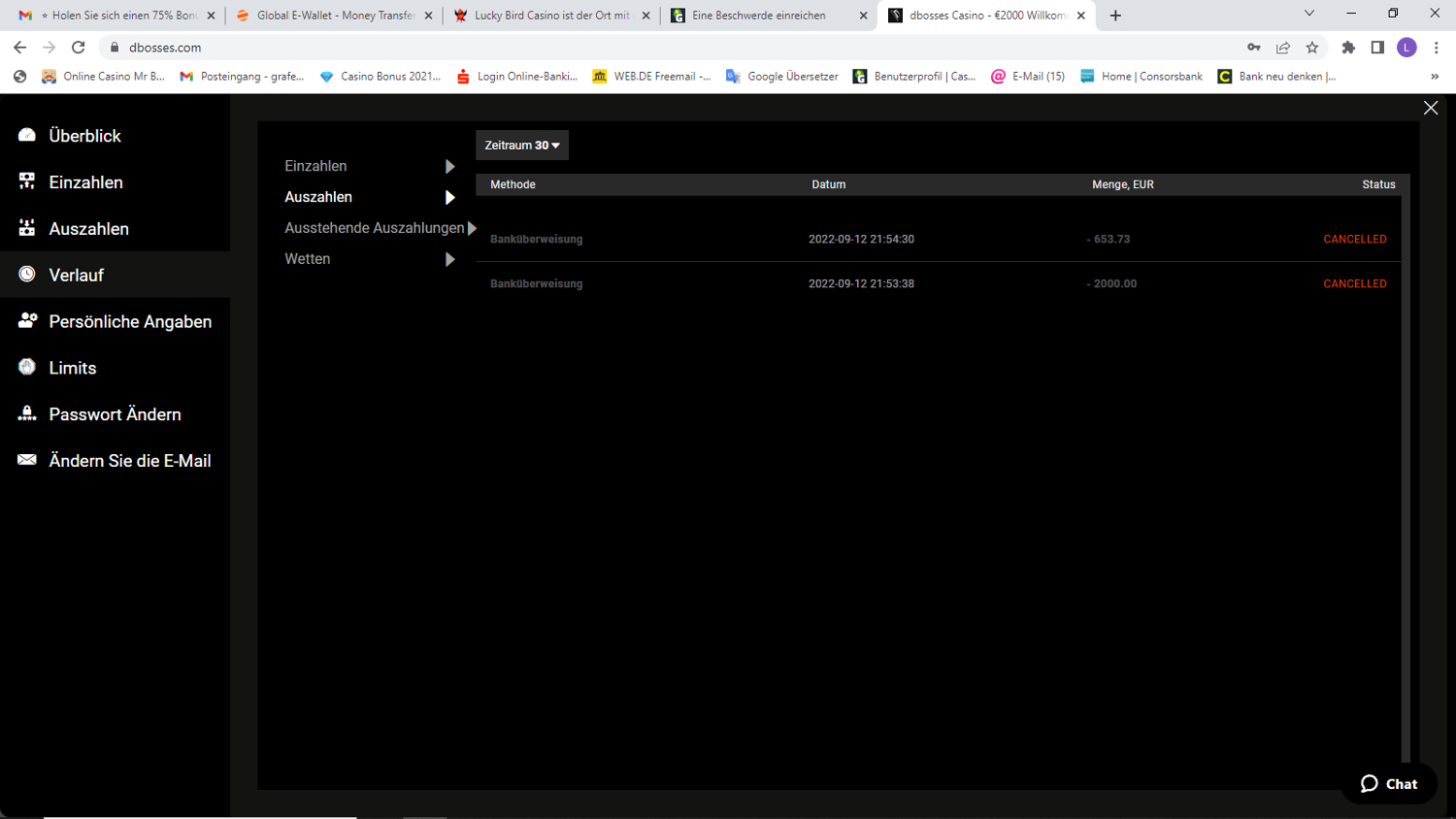Open Einzahlen from the left sidebar
Screen dimensions: 1456x819
[85, 182]
